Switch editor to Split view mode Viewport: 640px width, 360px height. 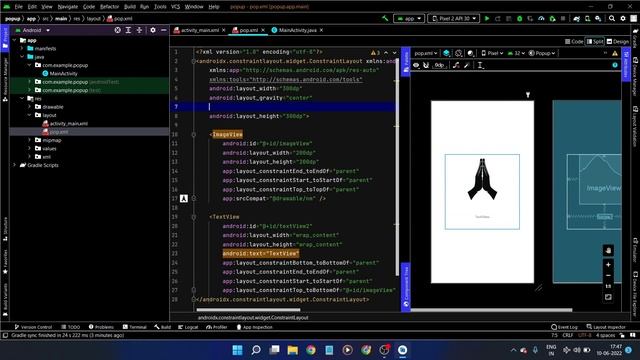pos(595,42)
